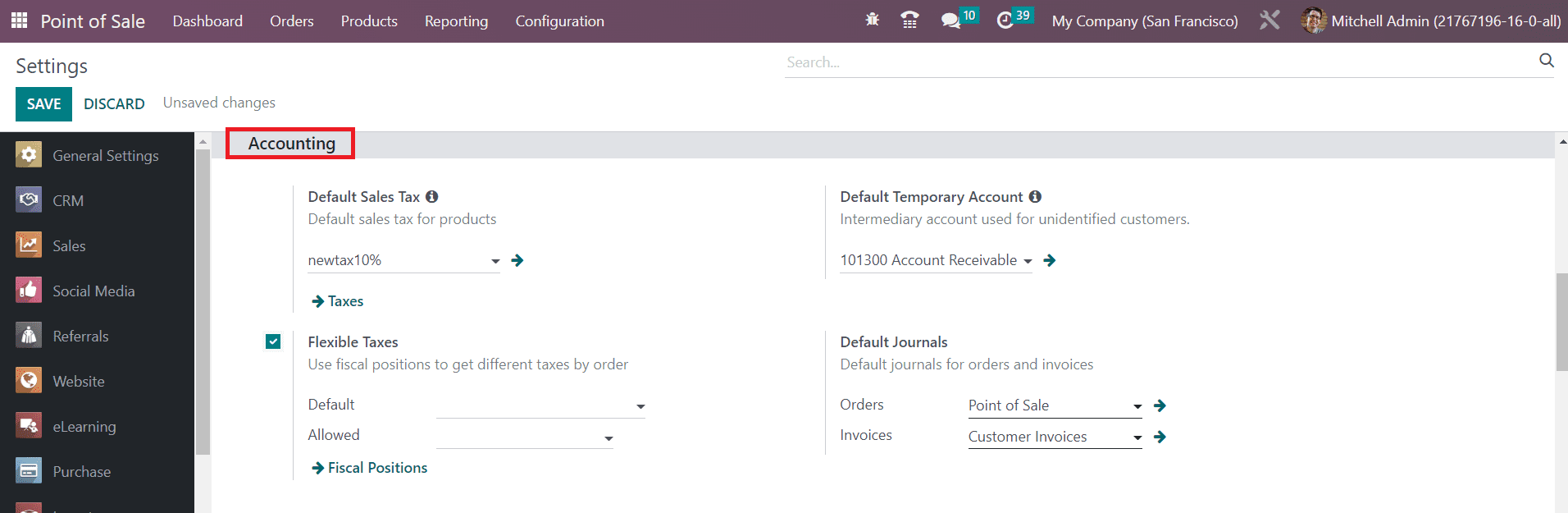Open the activities clock icon
The height and width of the screenshot is (513, 1568).
1005,21
